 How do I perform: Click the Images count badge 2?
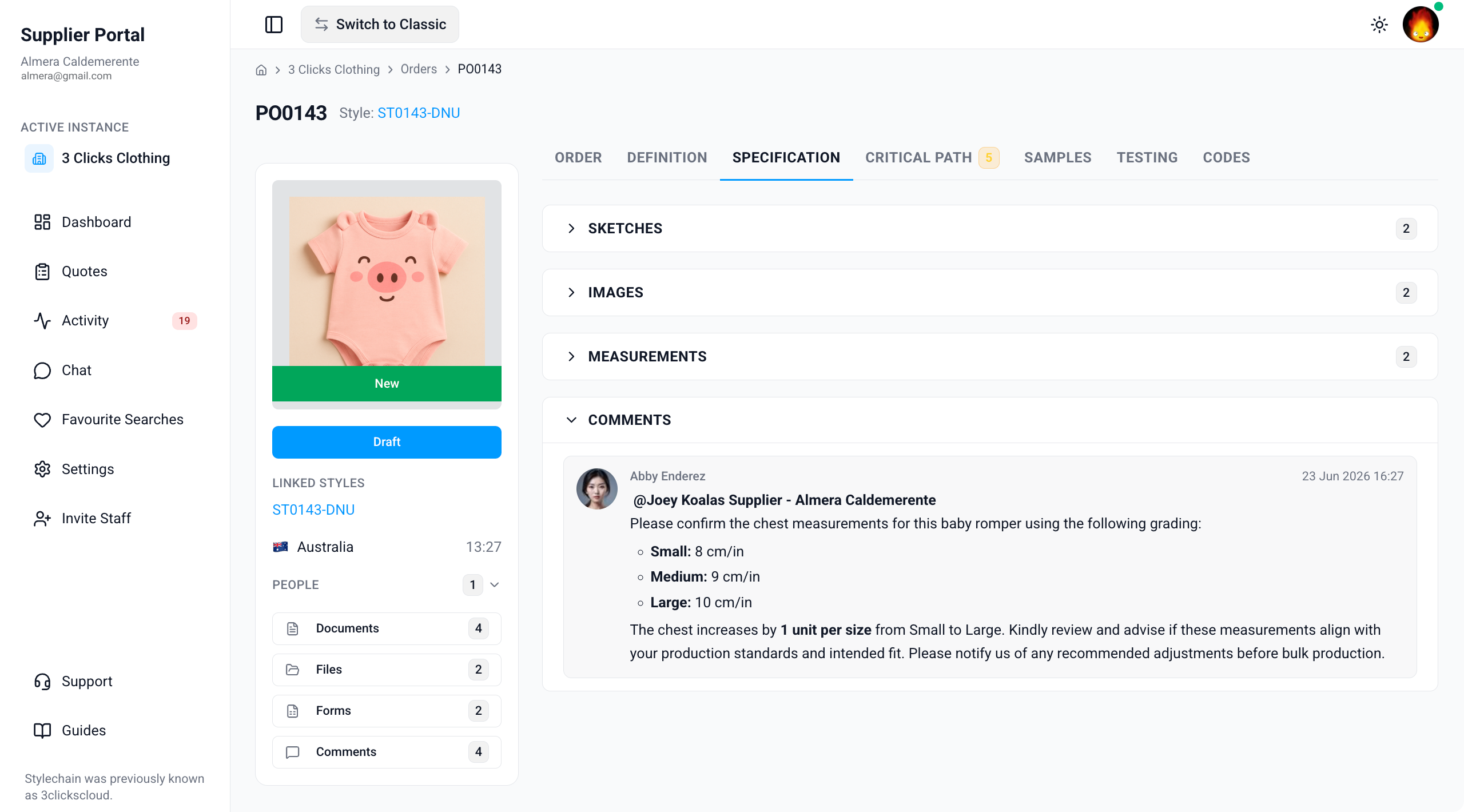(x=1406, y=293)
